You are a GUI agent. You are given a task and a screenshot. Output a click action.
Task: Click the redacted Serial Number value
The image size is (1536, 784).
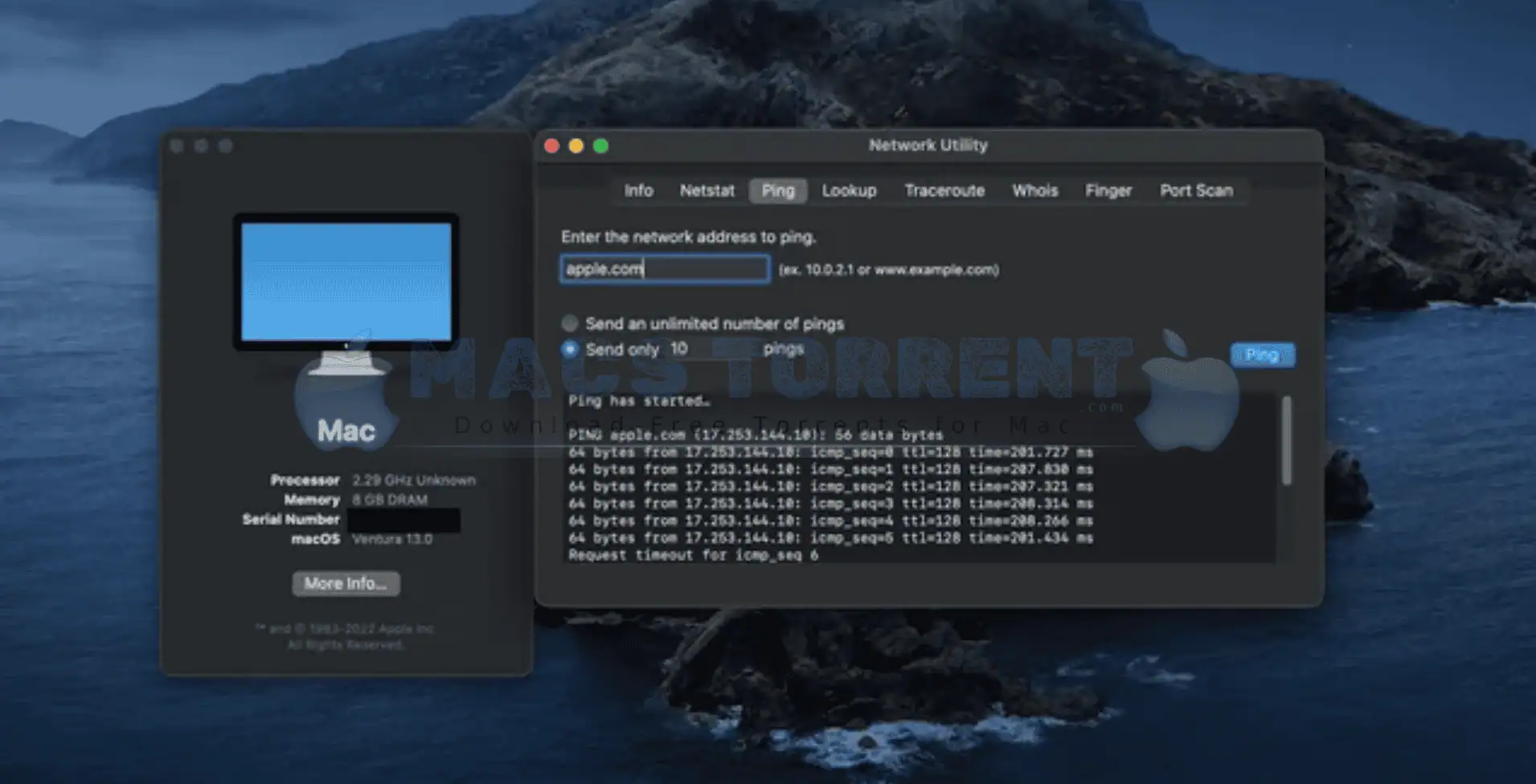(403, 520)
